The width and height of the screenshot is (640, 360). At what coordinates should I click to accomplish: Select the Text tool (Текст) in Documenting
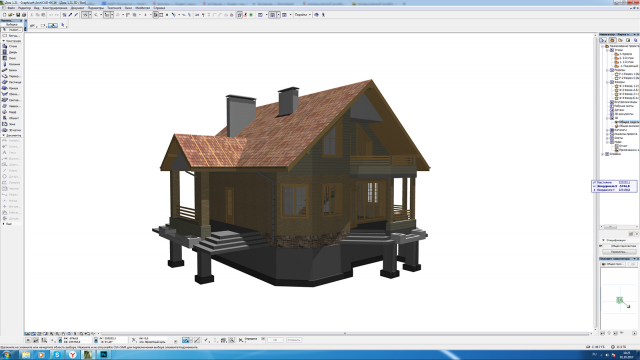pyautogui.click(x=11, y=152)
